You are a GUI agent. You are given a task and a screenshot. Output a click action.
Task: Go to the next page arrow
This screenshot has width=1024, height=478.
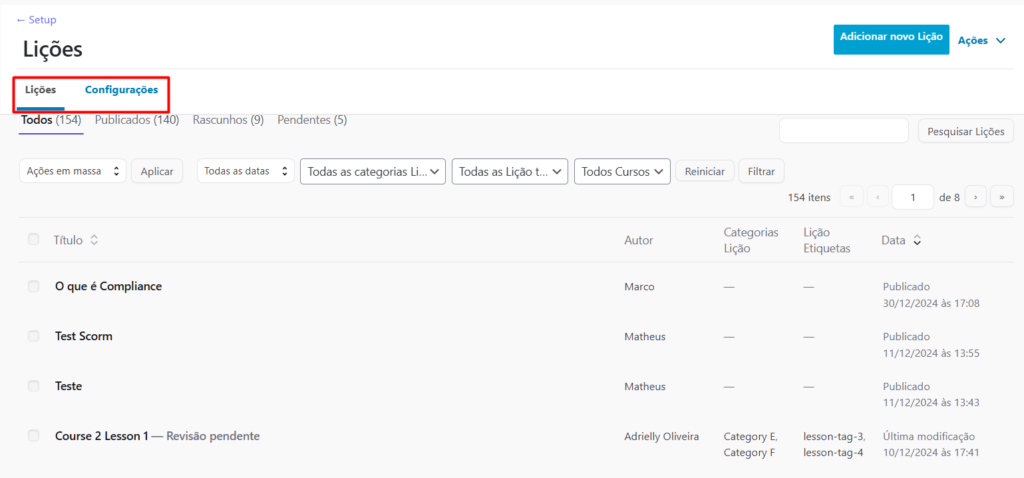pos(975,197)
